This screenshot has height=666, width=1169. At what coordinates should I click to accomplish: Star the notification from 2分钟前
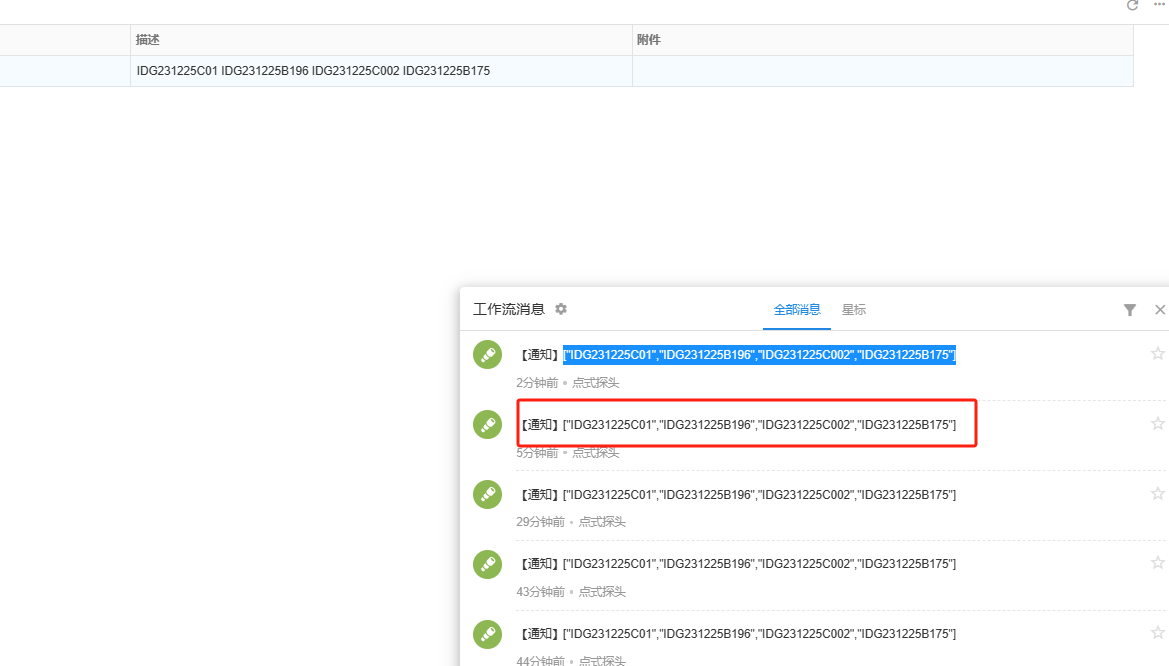[x=1157, y=354]
